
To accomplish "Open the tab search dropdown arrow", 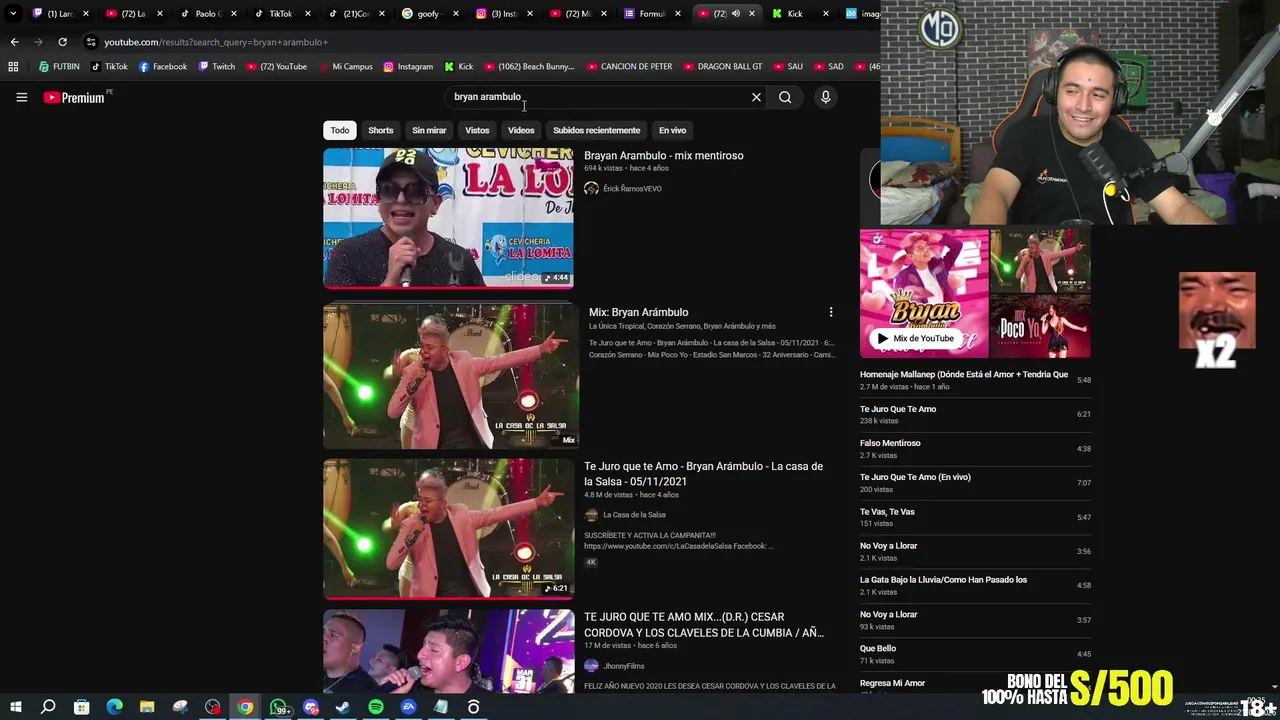I will [13, 14].
